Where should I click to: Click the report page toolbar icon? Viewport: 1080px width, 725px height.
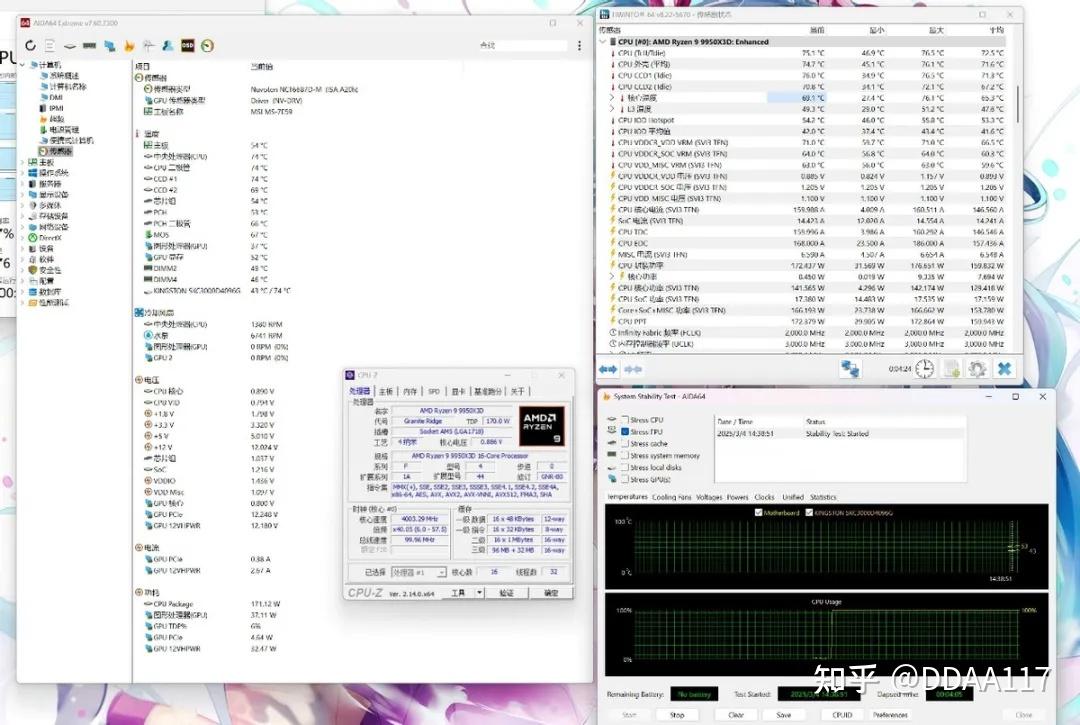[x=50, y=45]
